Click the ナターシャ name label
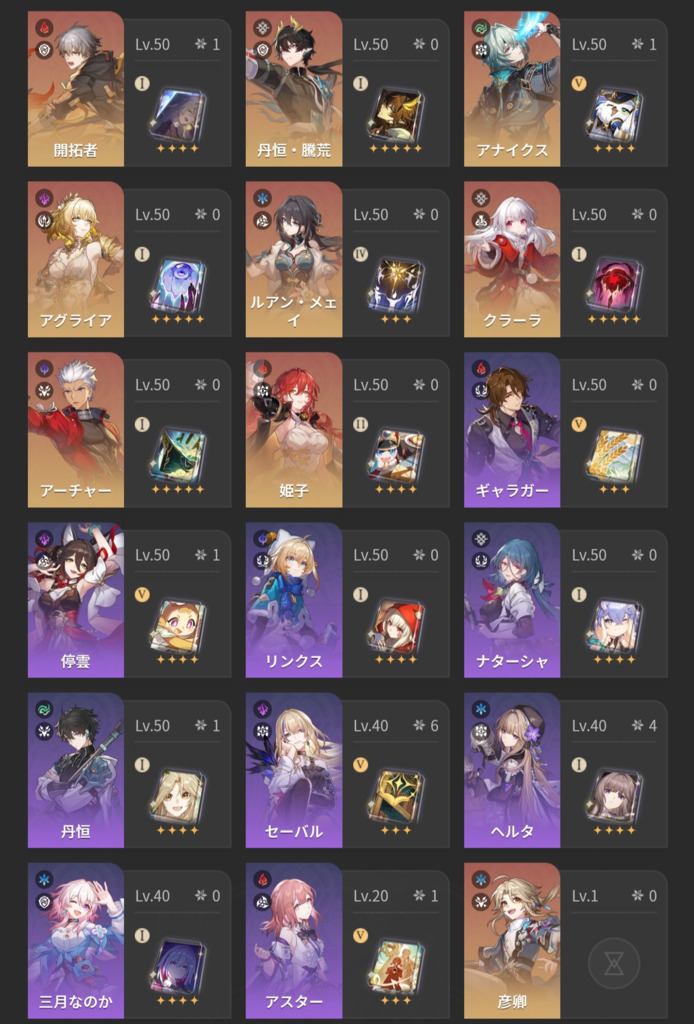The width and height of the screenshot is (694, 1024). tap(512, 661)
